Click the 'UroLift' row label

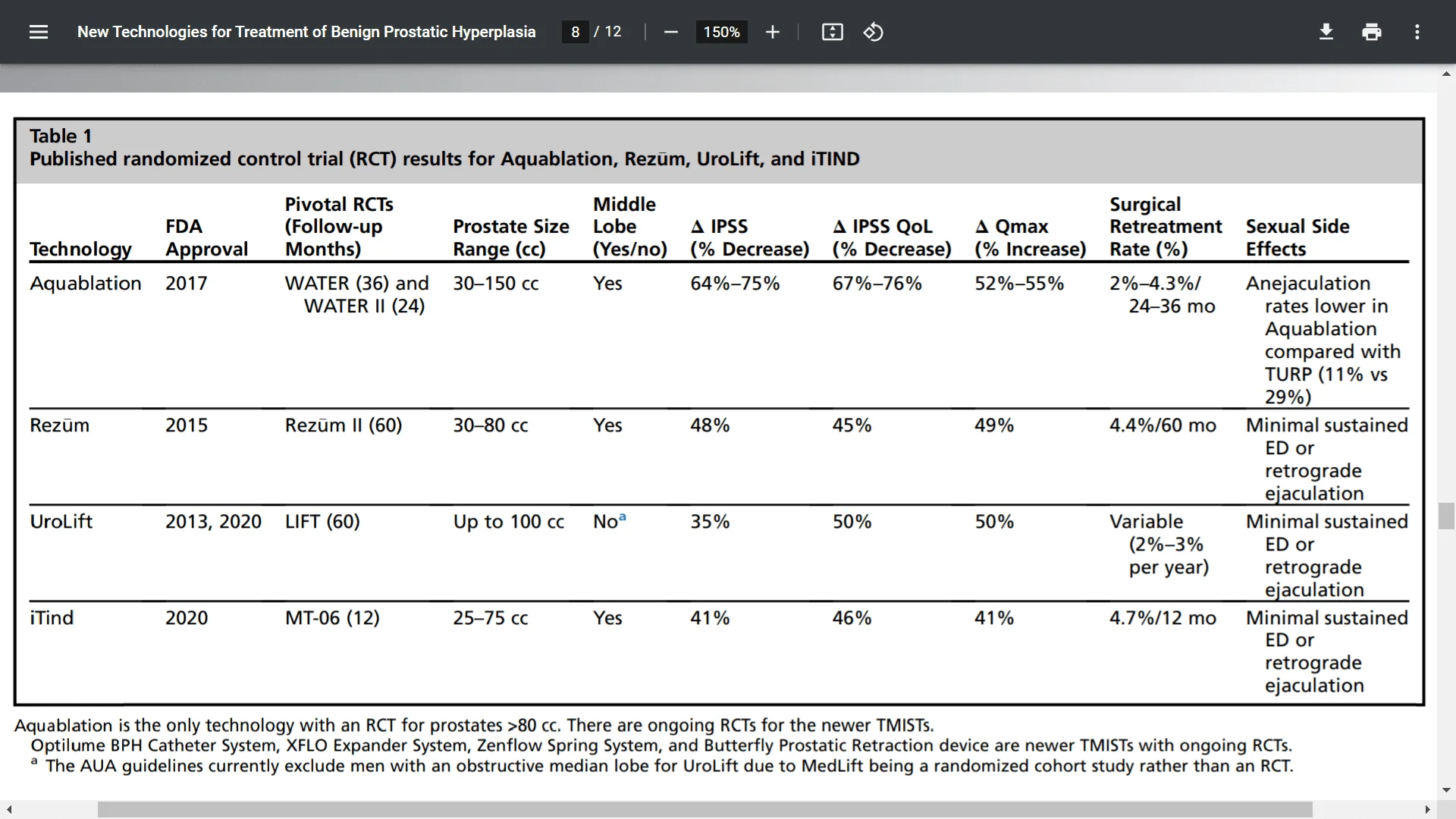61,521
